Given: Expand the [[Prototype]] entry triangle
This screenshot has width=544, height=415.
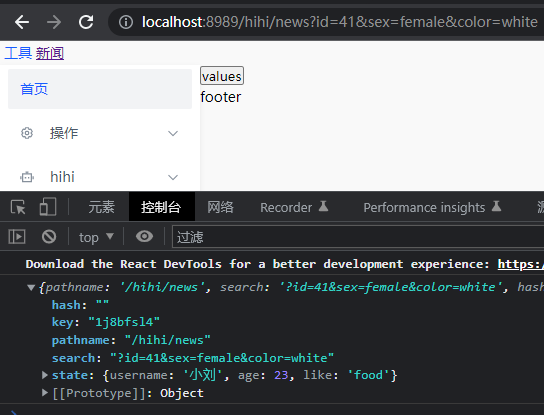Looking at the screenshot, I should click(x=44, y=392).
